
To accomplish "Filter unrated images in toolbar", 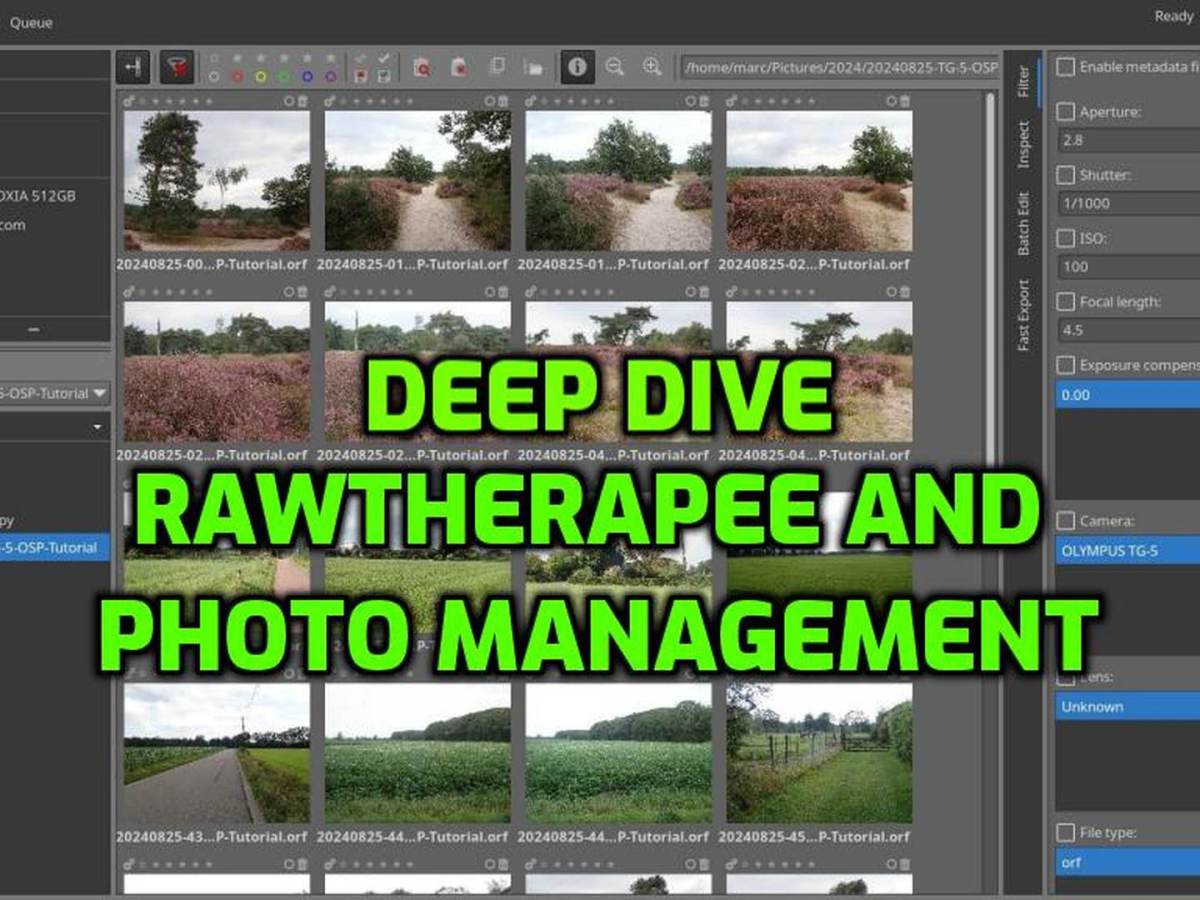I will pos(214,58).
